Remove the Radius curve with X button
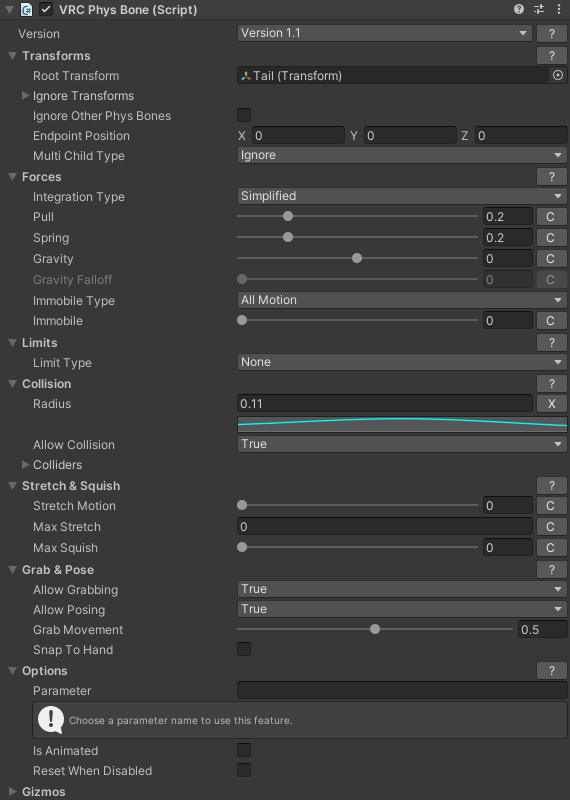 click(552, 404)
